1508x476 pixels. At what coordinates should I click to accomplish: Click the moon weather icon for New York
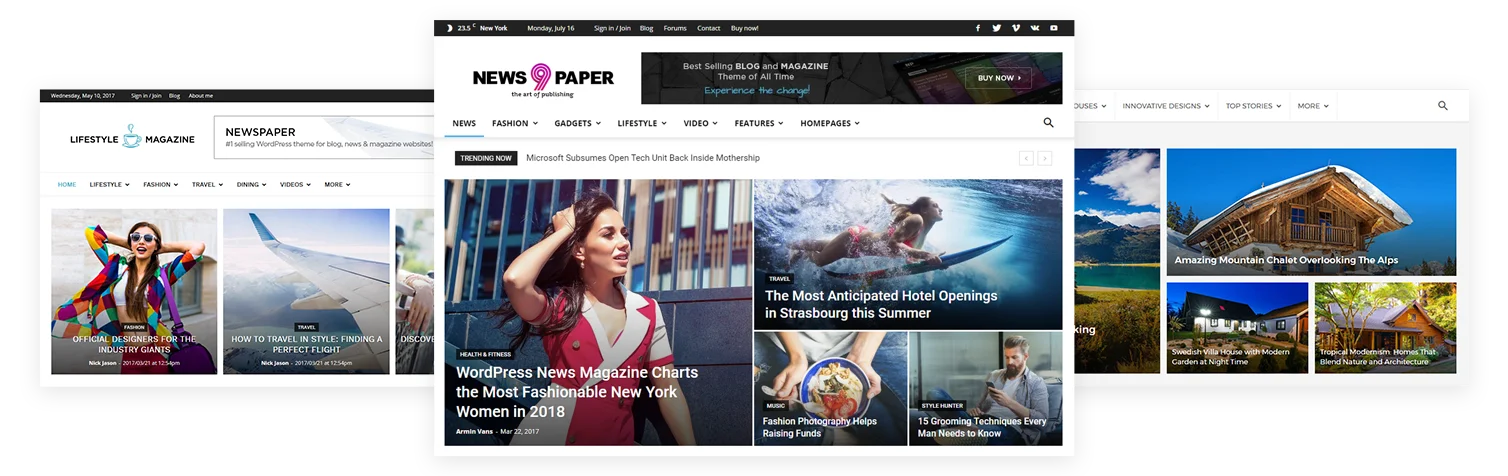pos(450,28)
